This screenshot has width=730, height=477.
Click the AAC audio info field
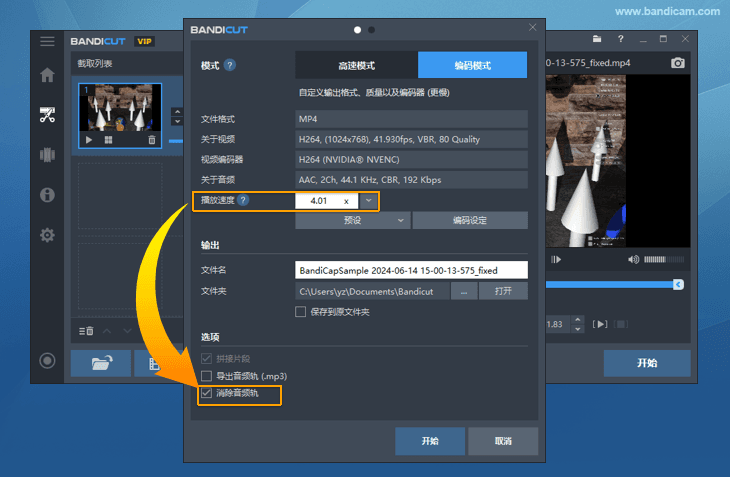412,180
